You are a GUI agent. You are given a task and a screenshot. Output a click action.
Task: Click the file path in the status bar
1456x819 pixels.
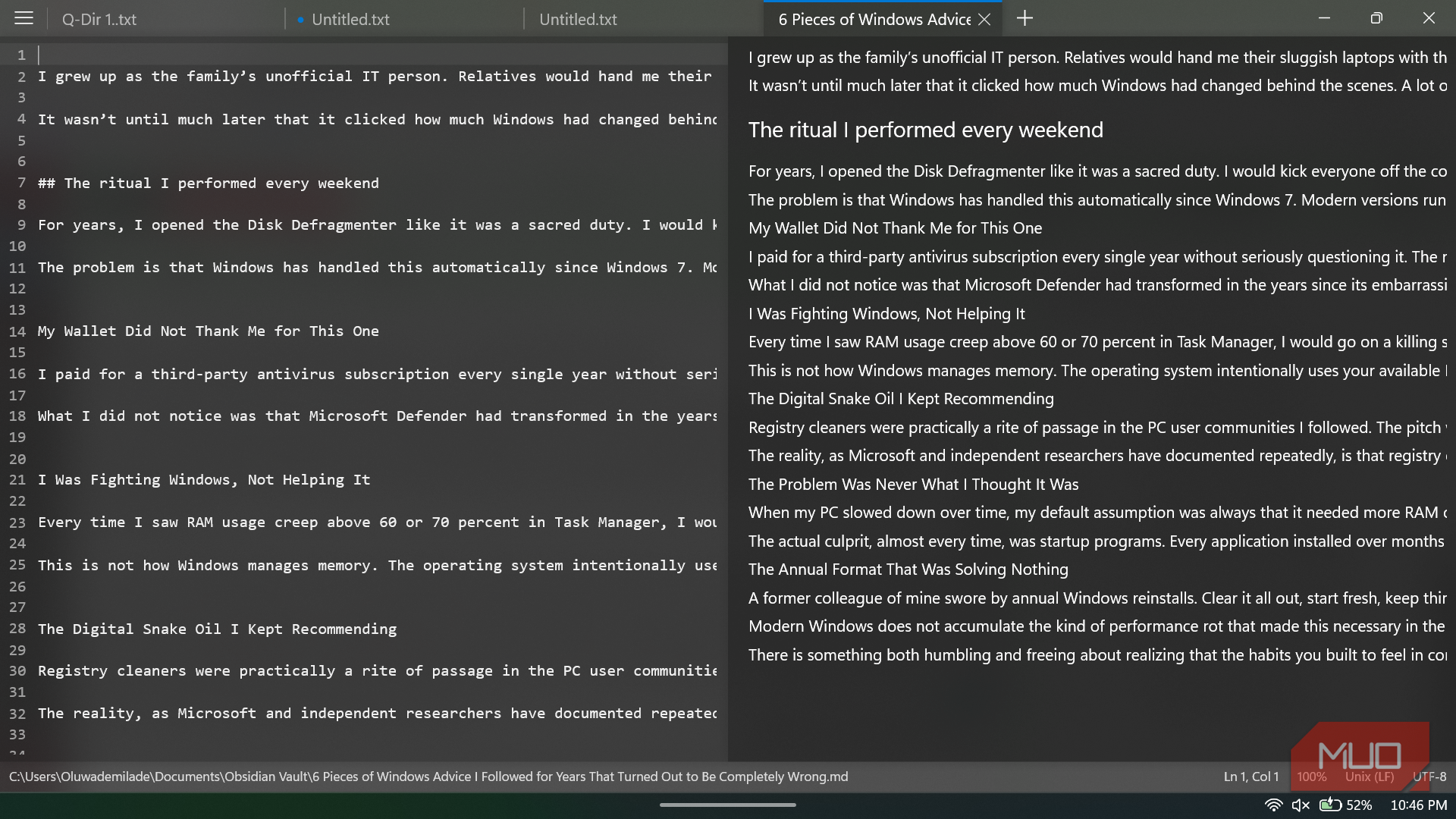[x=428, y=777]
